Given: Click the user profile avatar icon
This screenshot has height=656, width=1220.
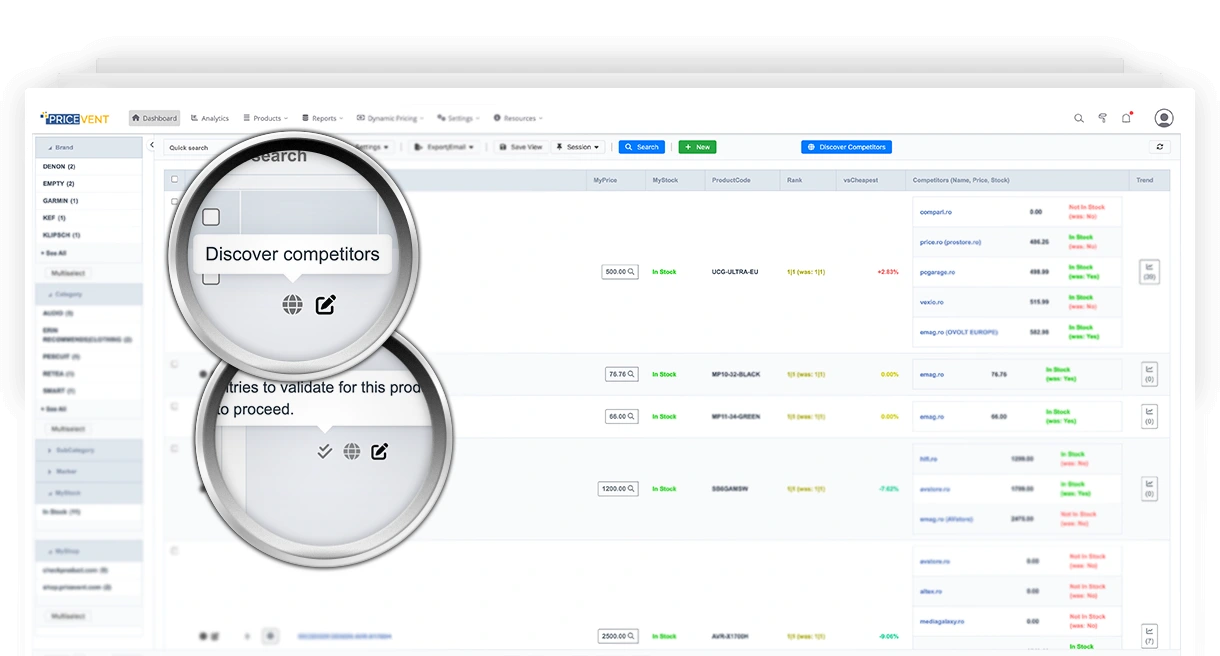Looking at the screenshot, I should click(1163, 118).
